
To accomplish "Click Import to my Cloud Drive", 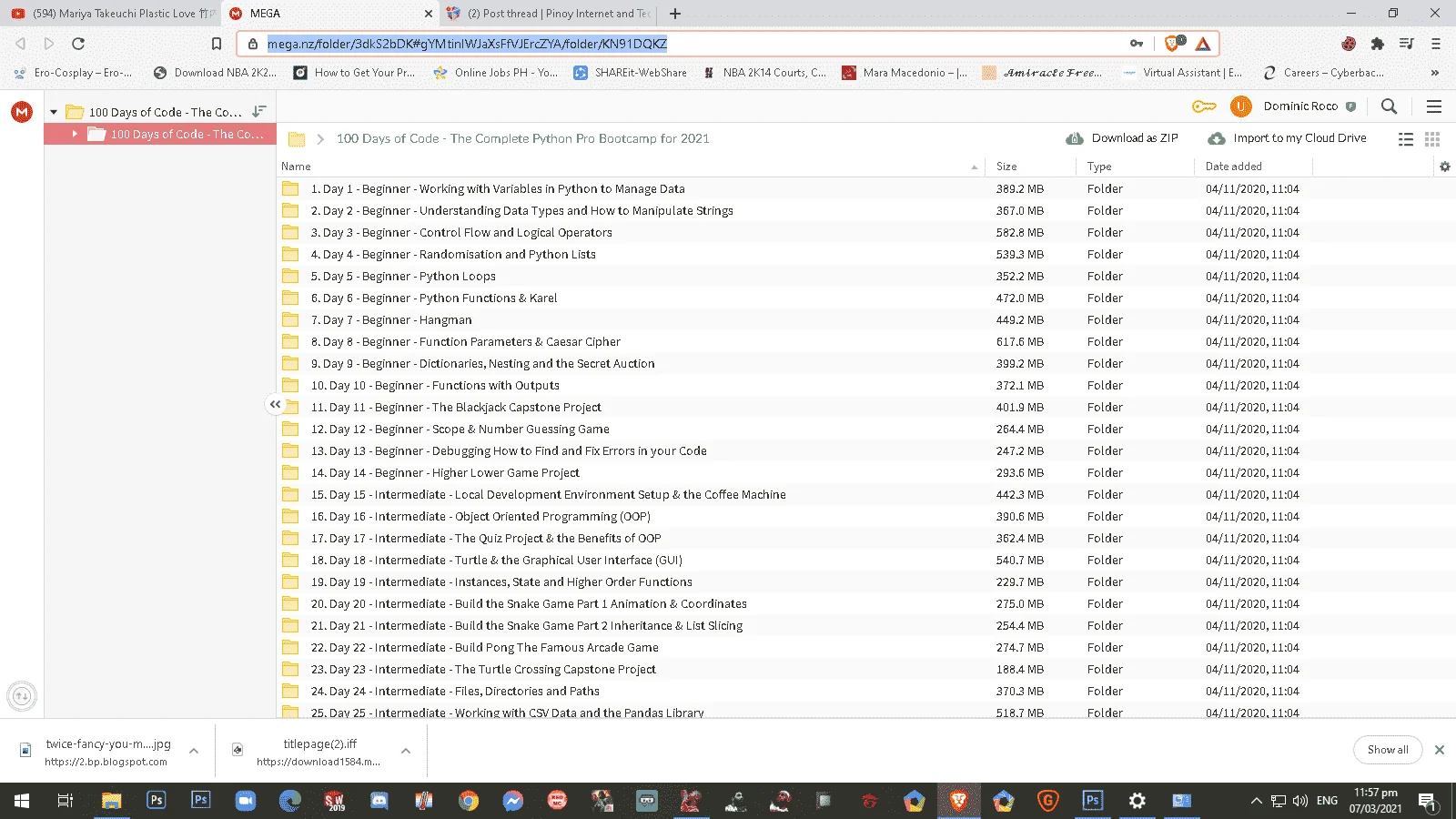I will (x=1287, y=138).
